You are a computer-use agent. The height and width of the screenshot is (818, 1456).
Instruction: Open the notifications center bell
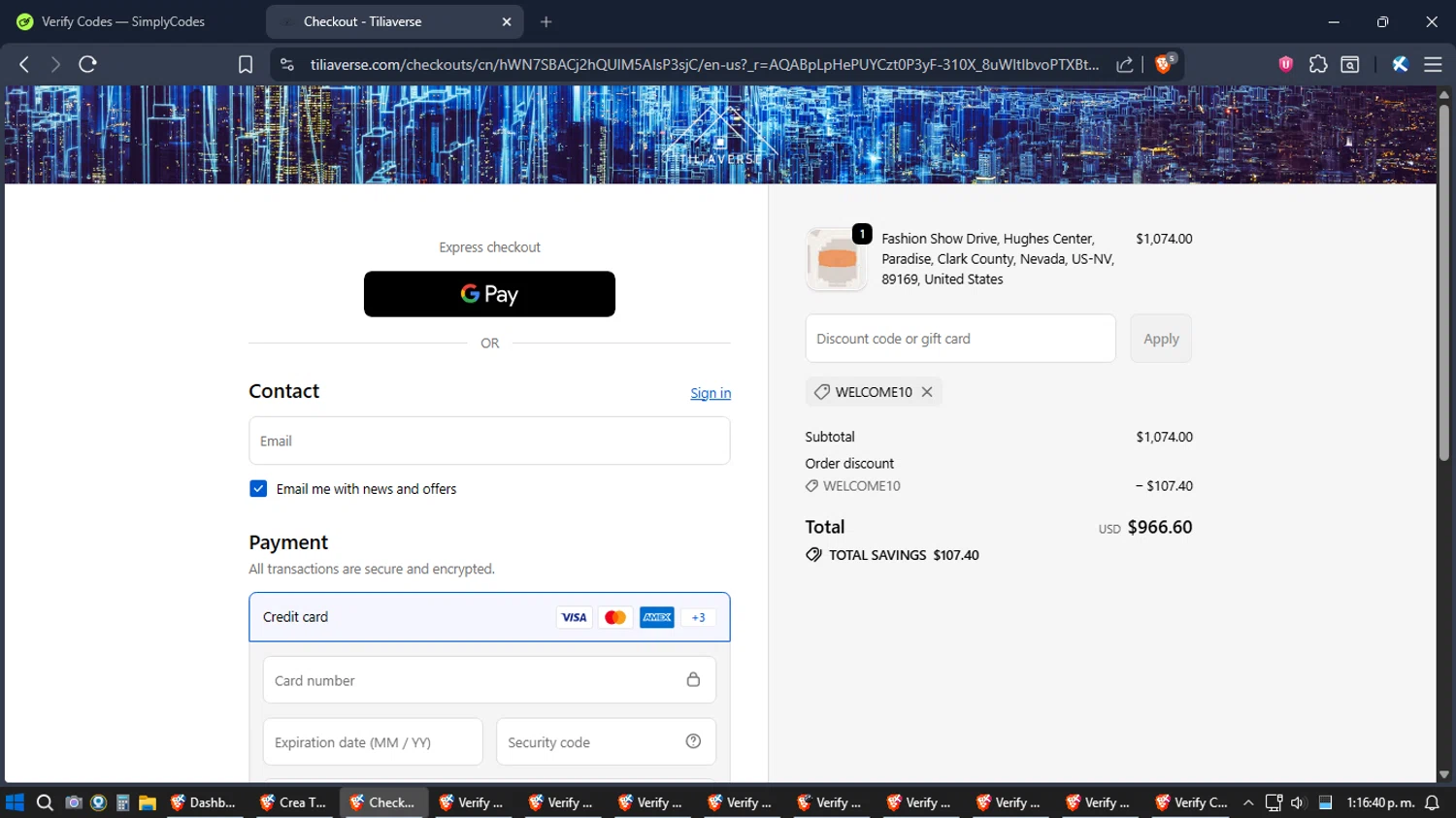(x=1432, y=802)
